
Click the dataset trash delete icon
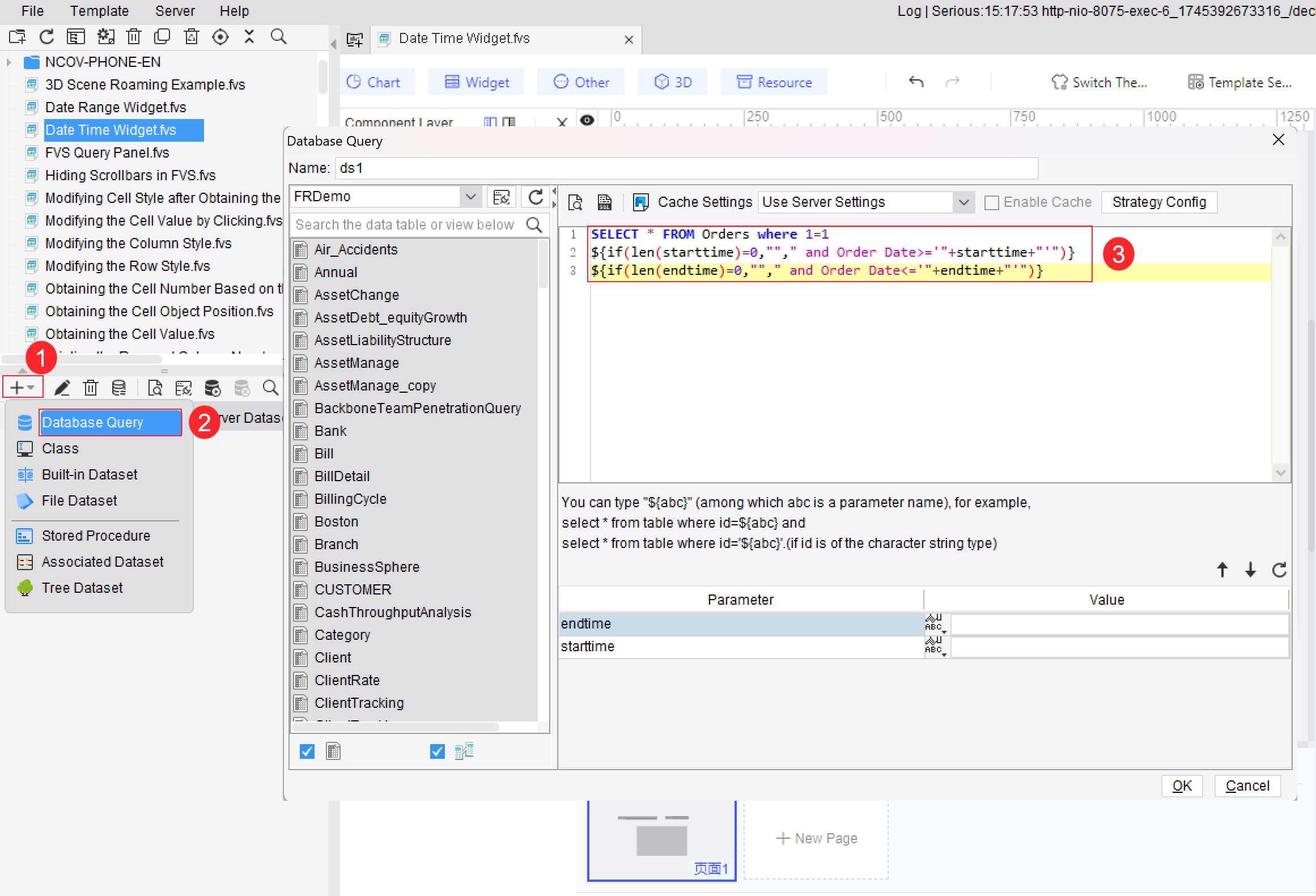(x=91, y=388)
